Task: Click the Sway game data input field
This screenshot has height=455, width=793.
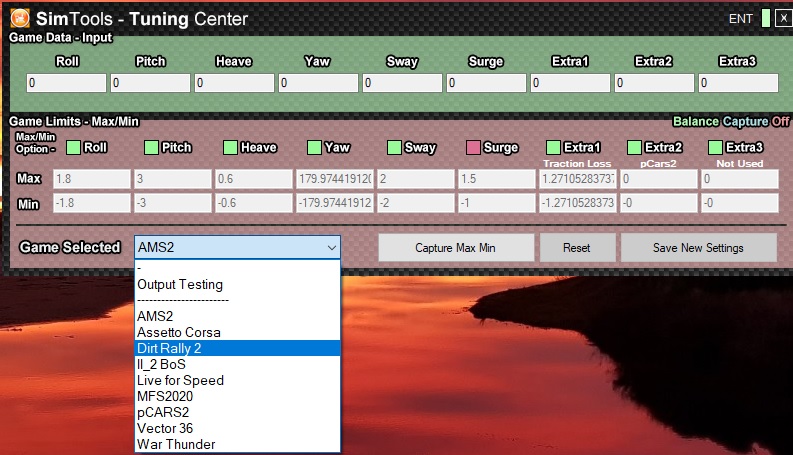Action: pos(402,83)
